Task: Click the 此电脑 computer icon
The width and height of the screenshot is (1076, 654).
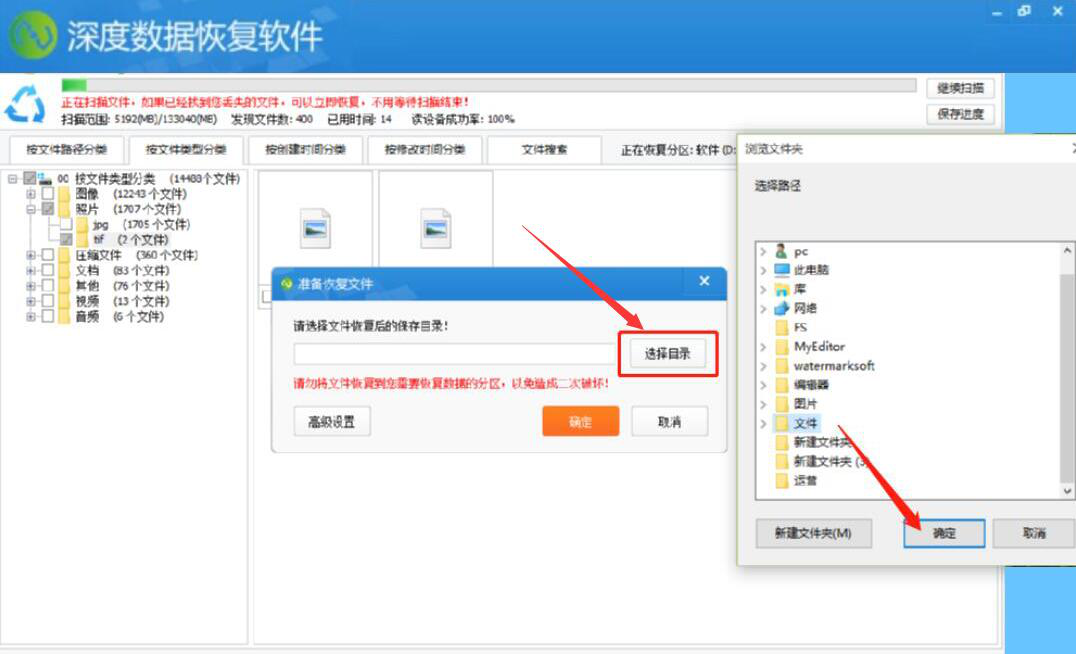Action: click(782, 270)
